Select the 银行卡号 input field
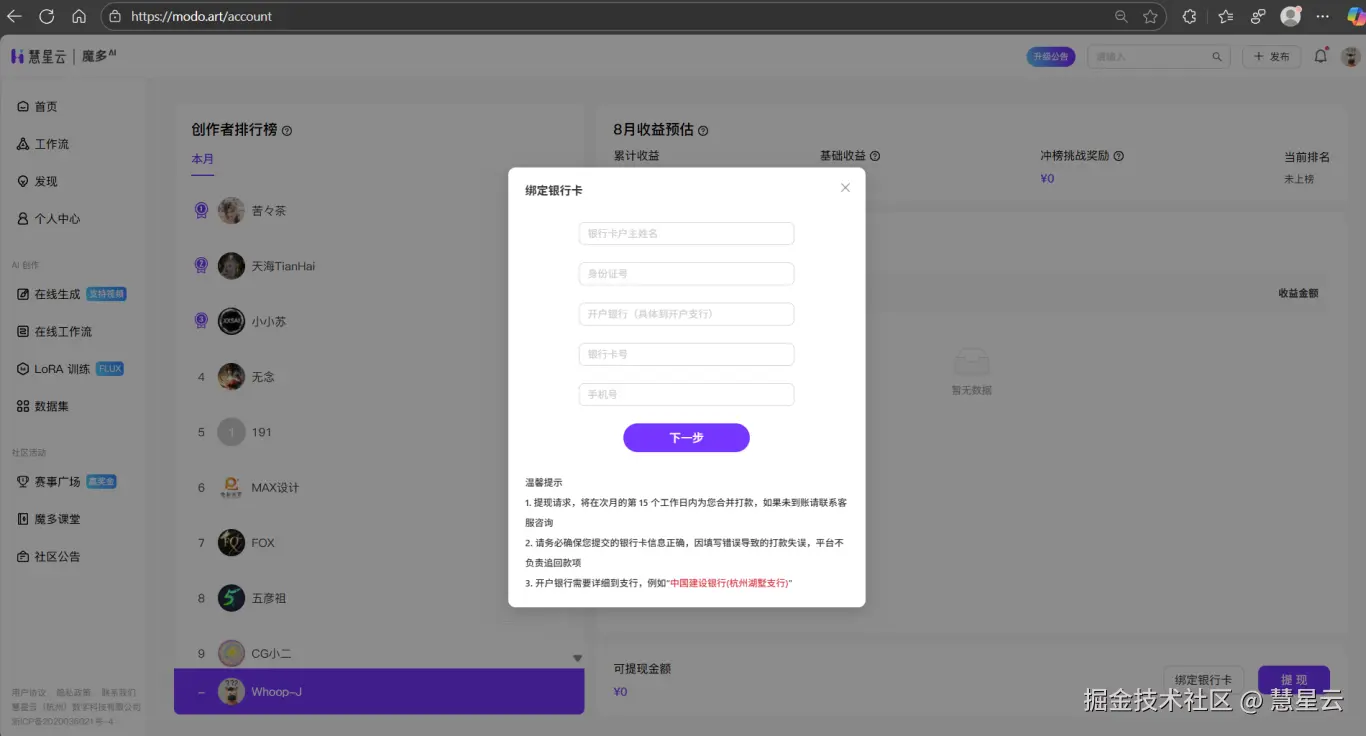Viewport: 1366px width, 736px height. [x=686, y=354]
